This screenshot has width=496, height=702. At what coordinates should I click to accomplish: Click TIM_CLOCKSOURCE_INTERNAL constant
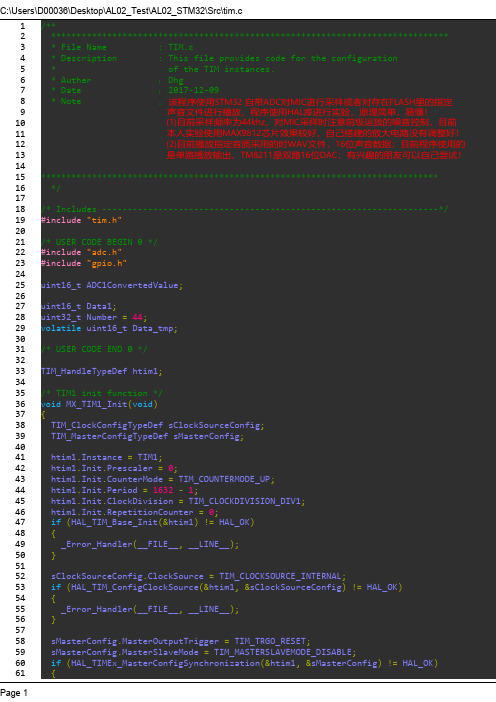tap(280, 576)
